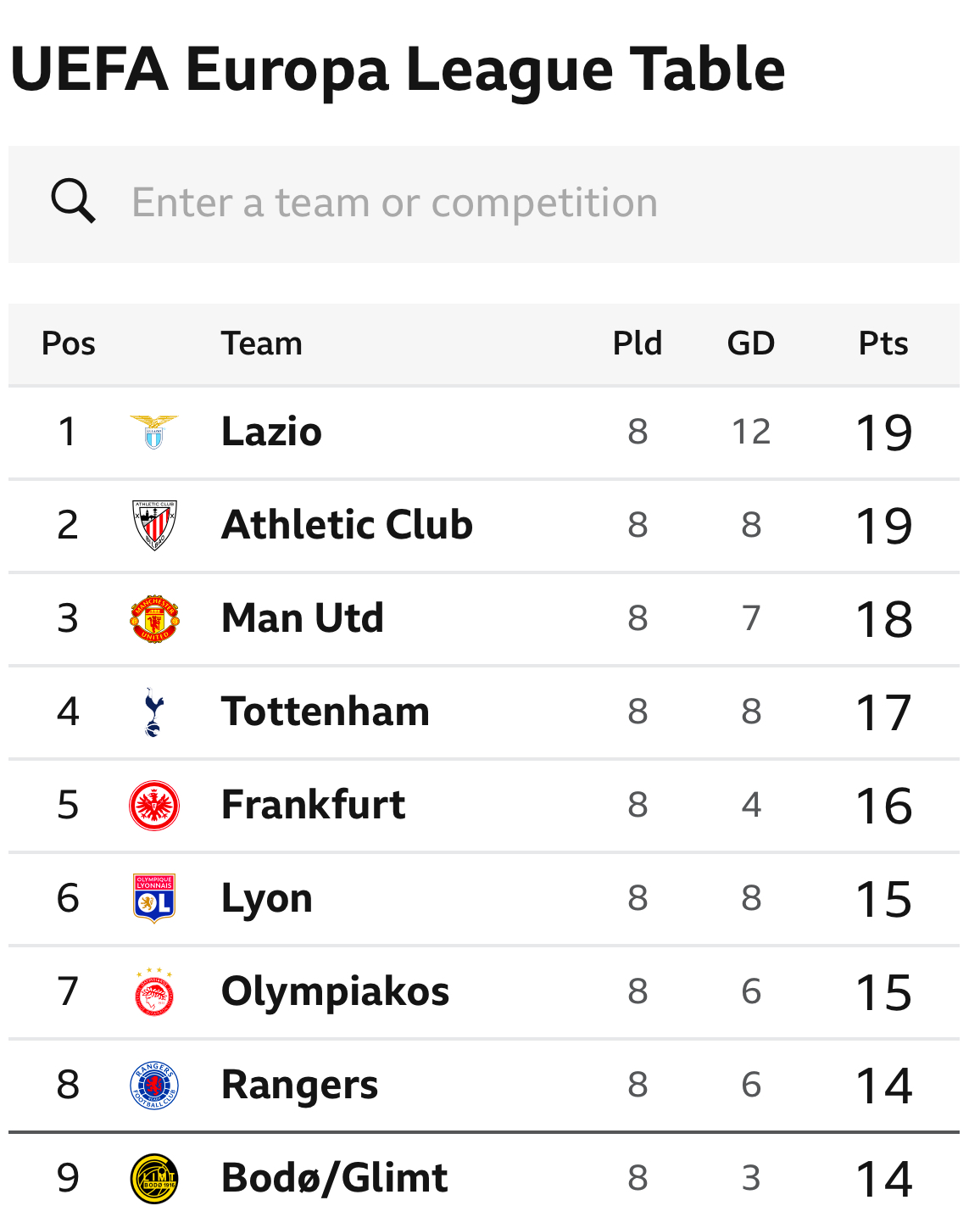Select the GD column header
Image resolution: width=980 pixels, height=1217 pixels.
tap(751, 343)
